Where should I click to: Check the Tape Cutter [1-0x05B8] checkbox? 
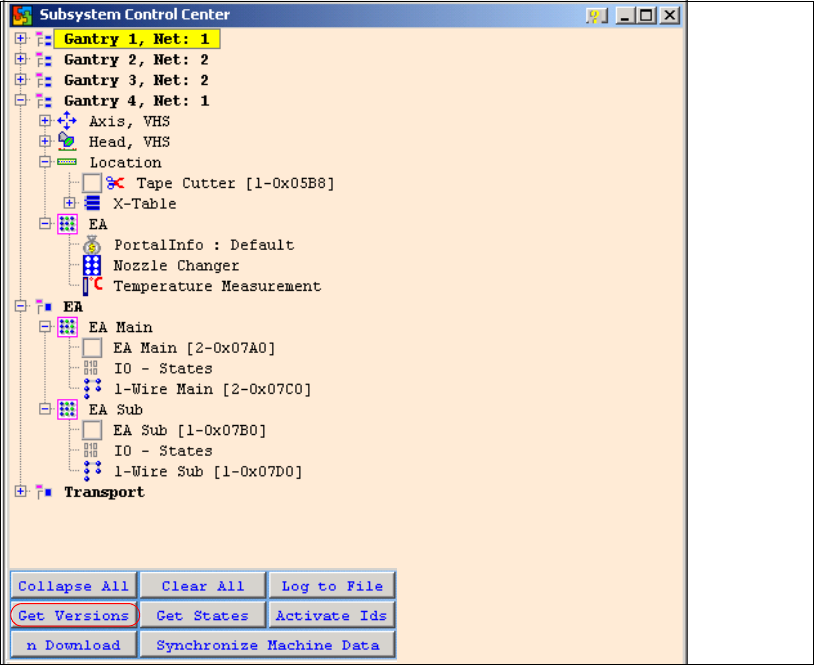coord(92,183)
